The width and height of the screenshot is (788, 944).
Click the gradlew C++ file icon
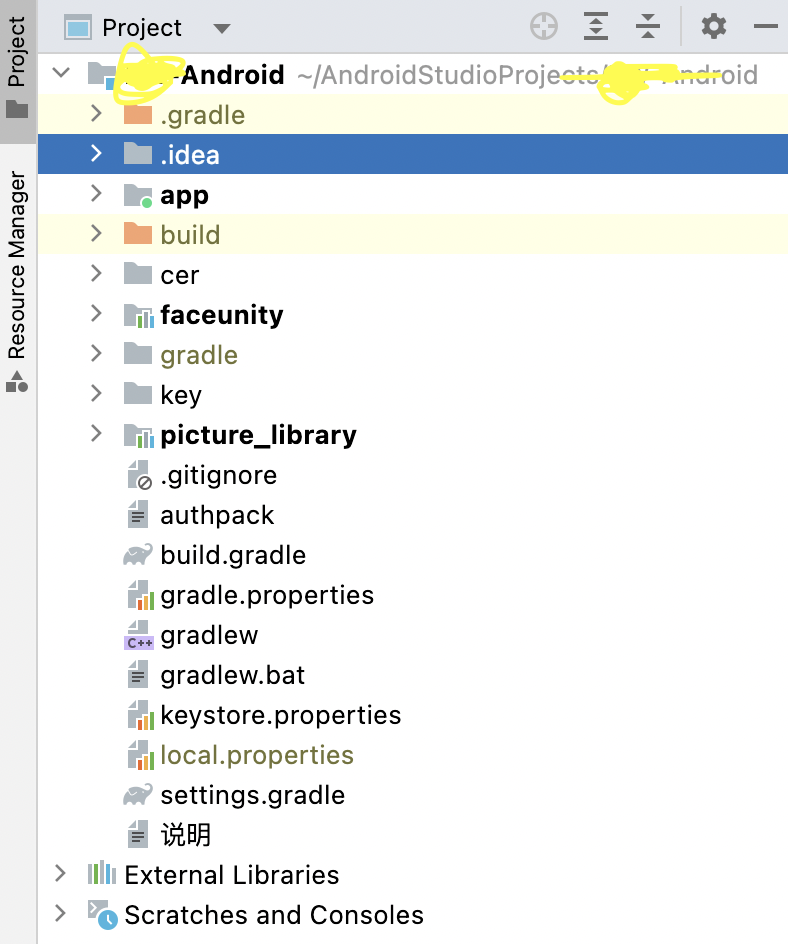[138, 636]
